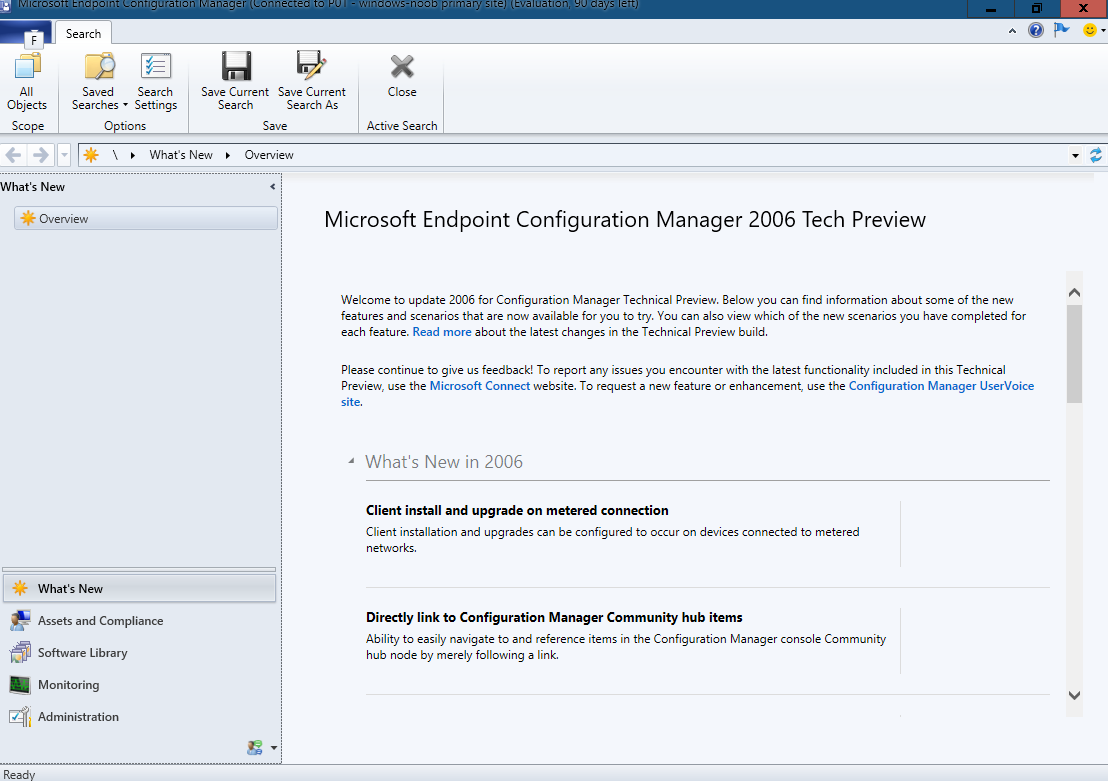This screenshot has width=1108, height=781.
Task: Expand the address bar history dropdown
Action: click(x=1075, y=155)
